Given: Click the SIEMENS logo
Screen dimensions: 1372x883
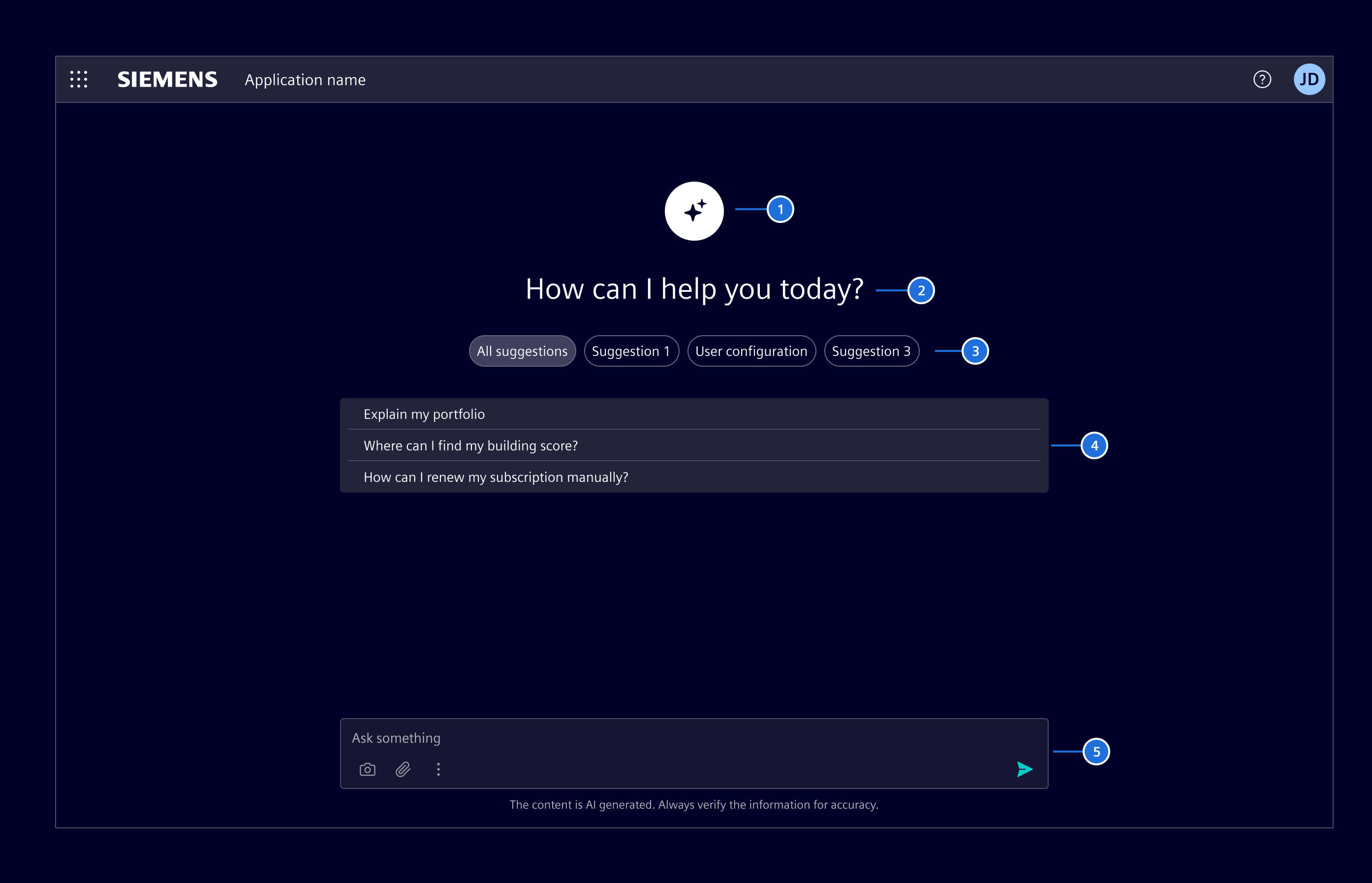Looking at the screenshot, I should click(x=167, y=79).
